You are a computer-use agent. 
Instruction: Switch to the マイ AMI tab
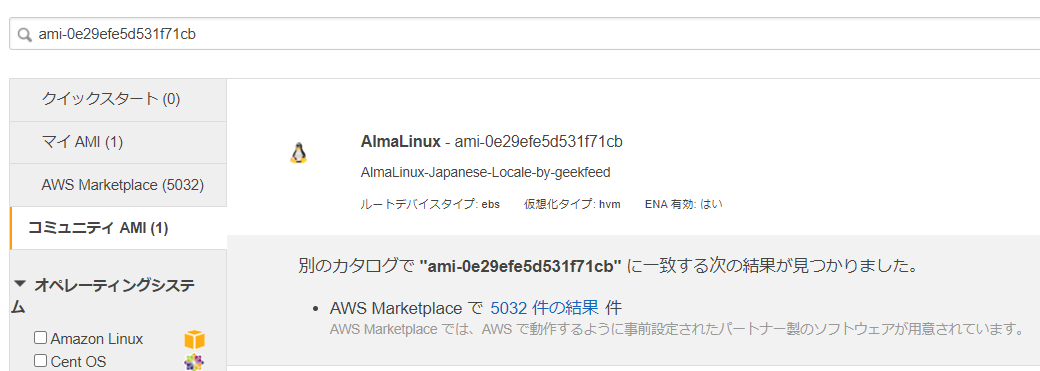(118, 142)
